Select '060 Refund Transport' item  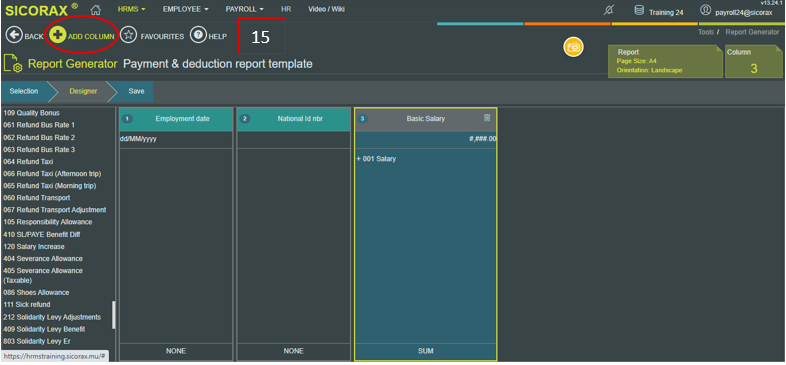point(37,198)
